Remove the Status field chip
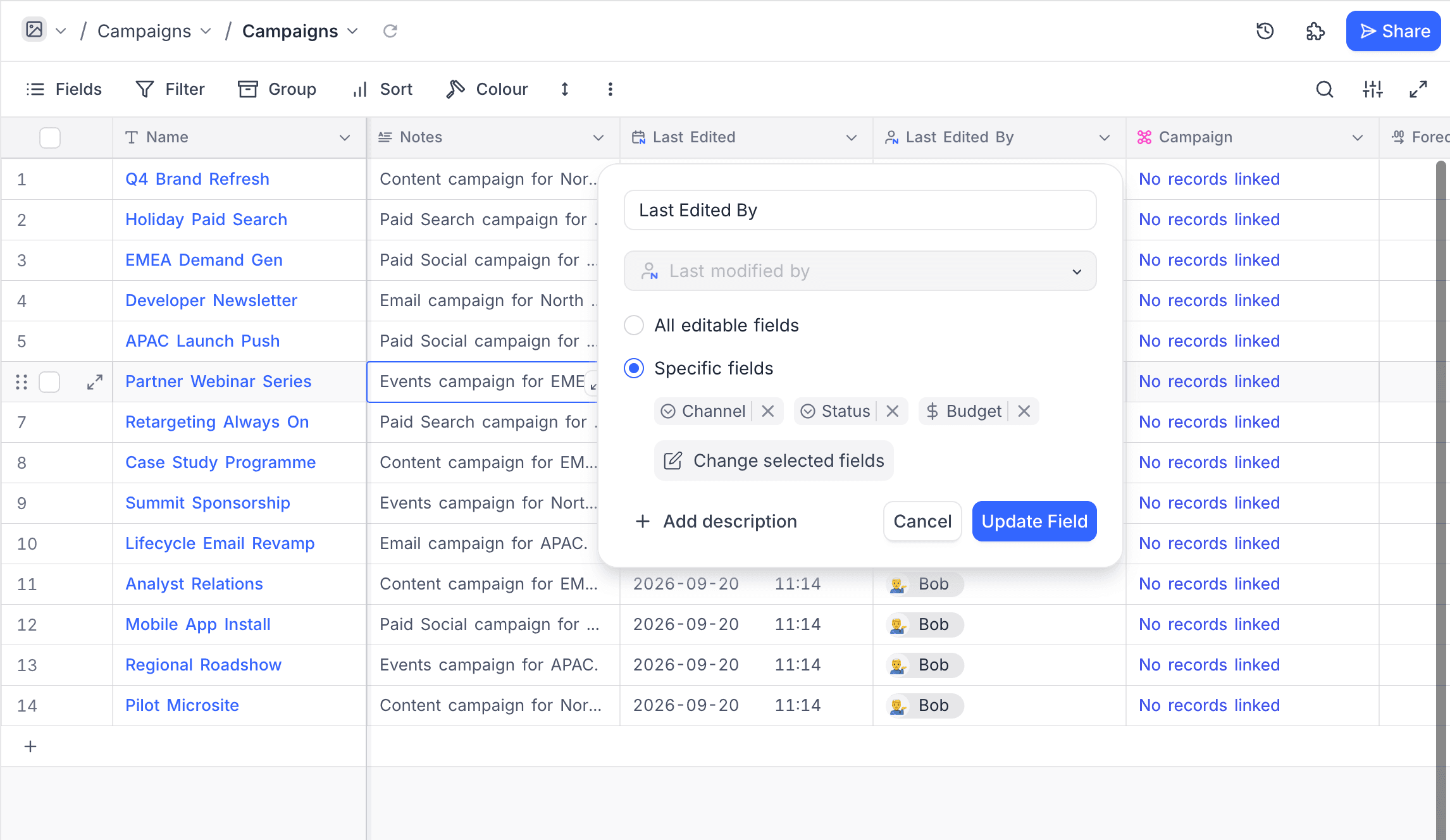Image resolution: width=1450 pixels, height=840 pixels. [893, 411]
